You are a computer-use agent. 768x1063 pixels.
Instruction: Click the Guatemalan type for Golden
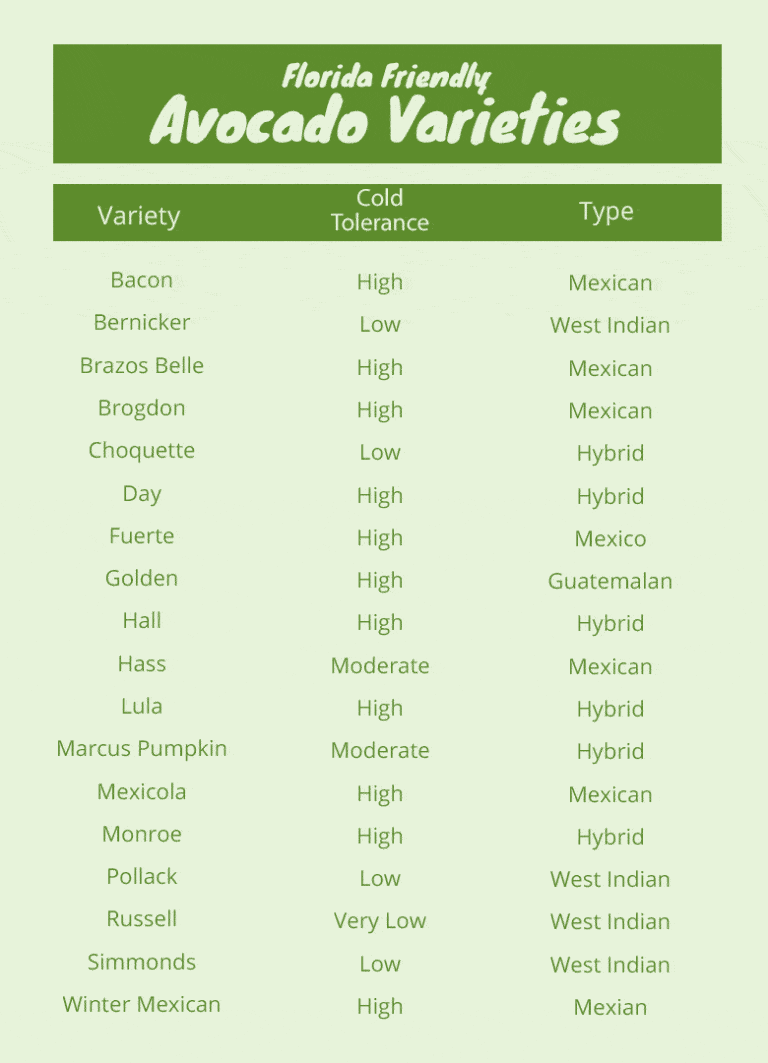610,581
